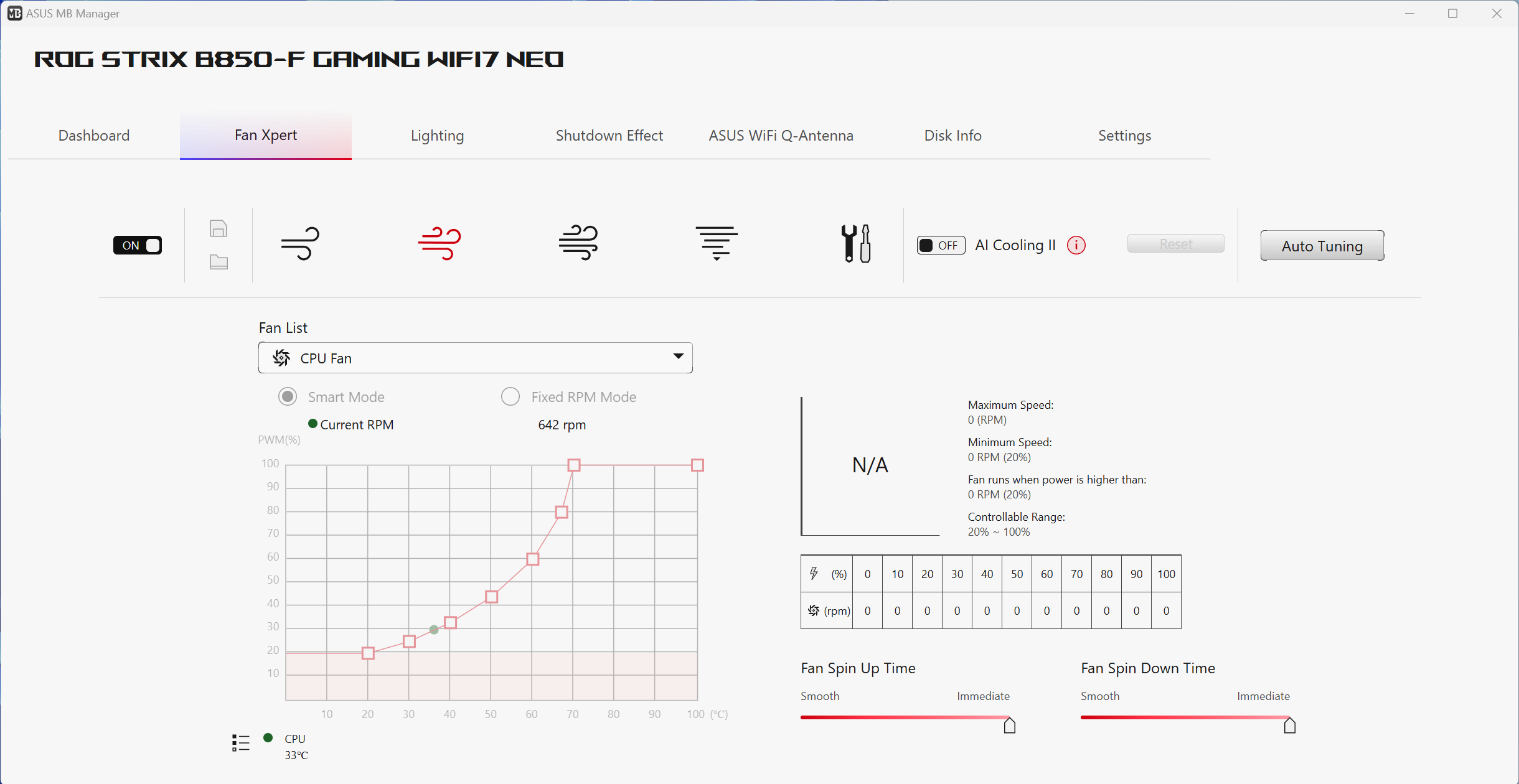Open the Shutdown Effect tab
This screenshot has width=1519, height=784.
[609, 136]
